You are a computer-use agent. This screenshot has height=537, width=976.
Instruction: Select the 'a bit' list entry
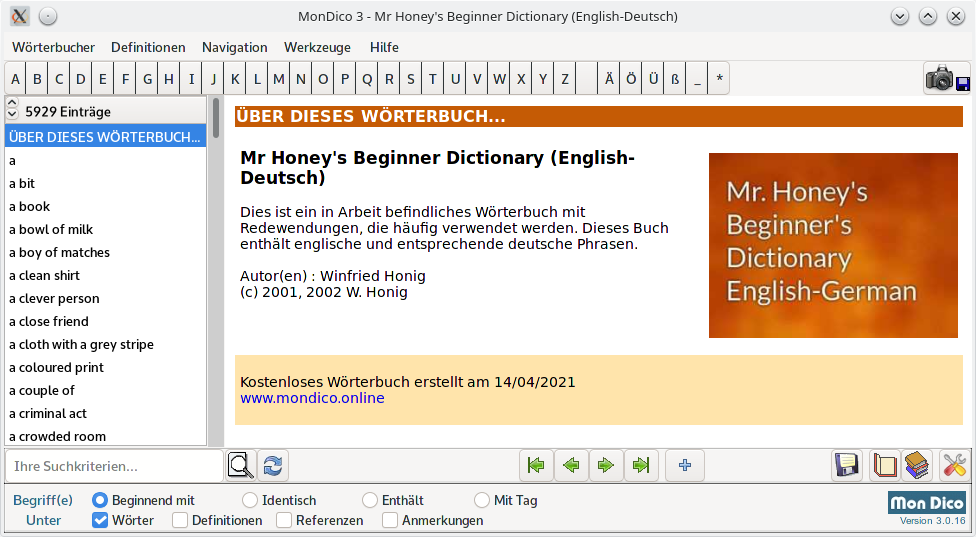105,184
